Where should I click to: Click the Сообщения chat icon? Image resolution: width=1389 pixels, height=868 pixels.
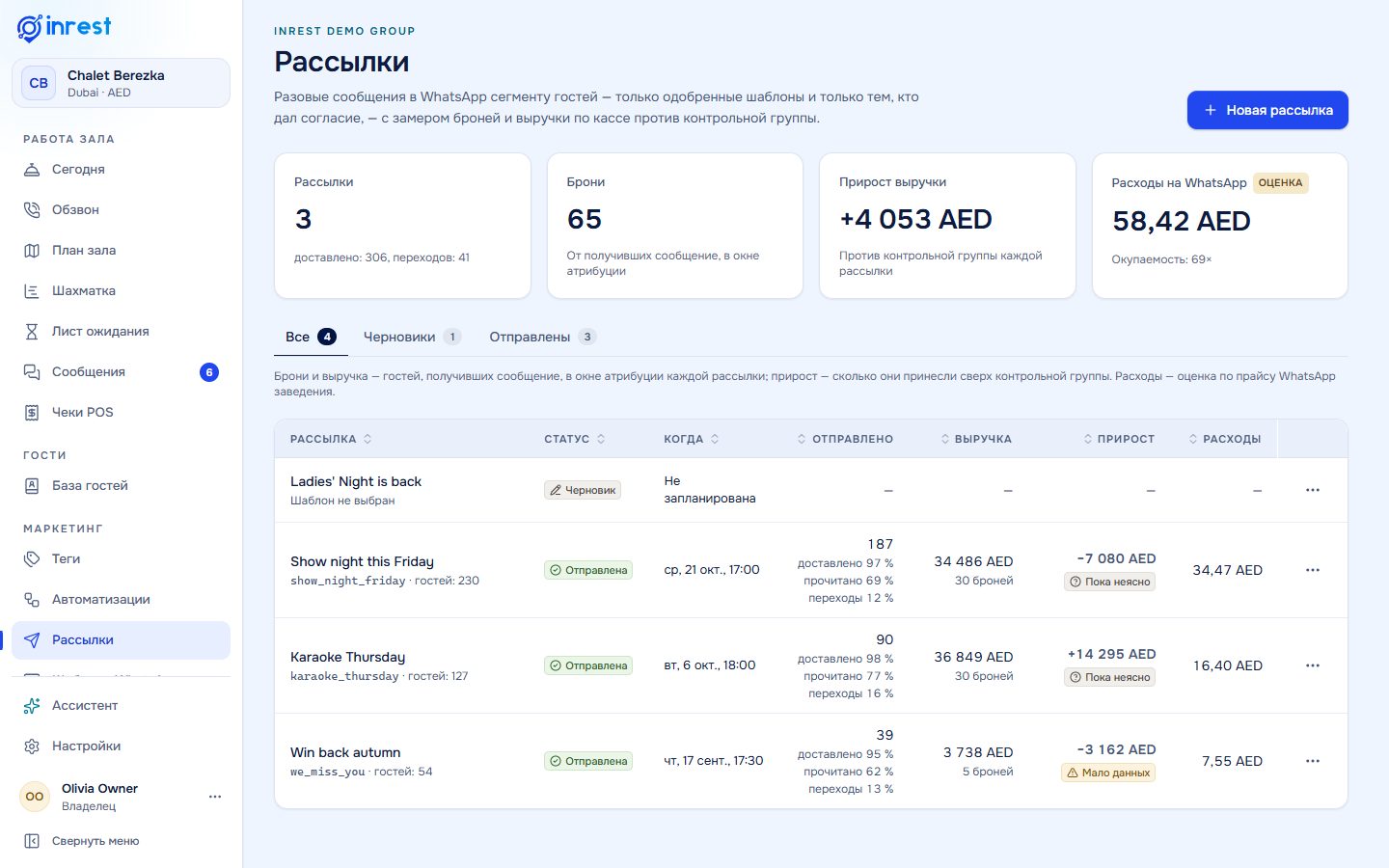click(32, 372)
